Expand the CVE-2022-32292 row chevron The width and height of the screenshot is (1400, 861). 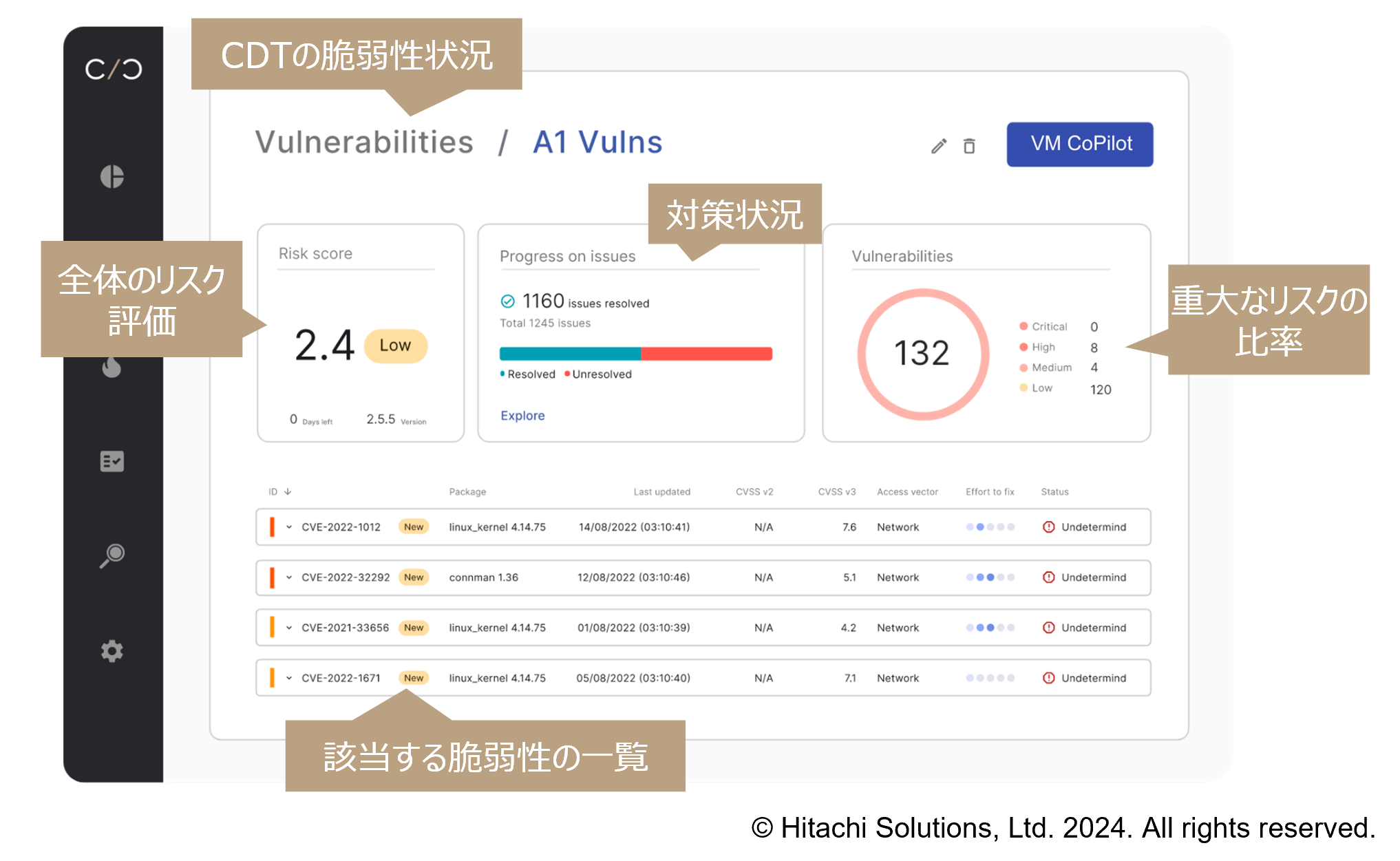289,577
